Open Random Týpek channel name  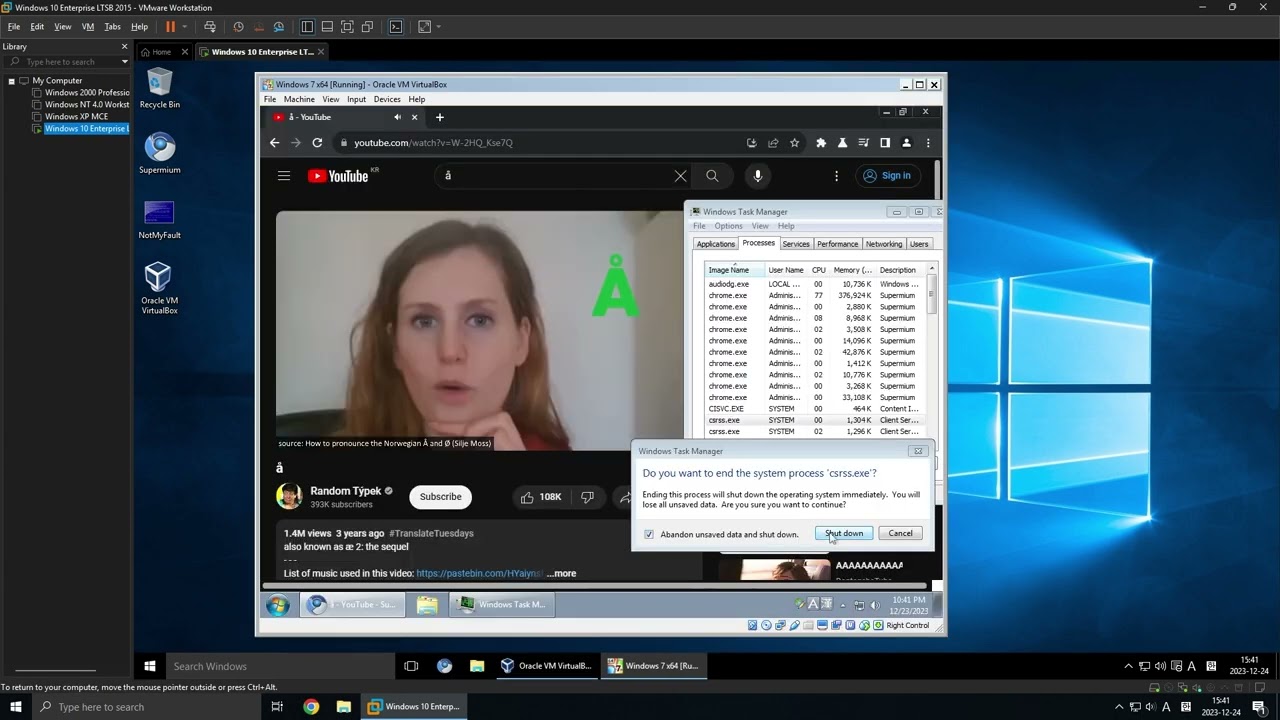[x=345, y=491]
